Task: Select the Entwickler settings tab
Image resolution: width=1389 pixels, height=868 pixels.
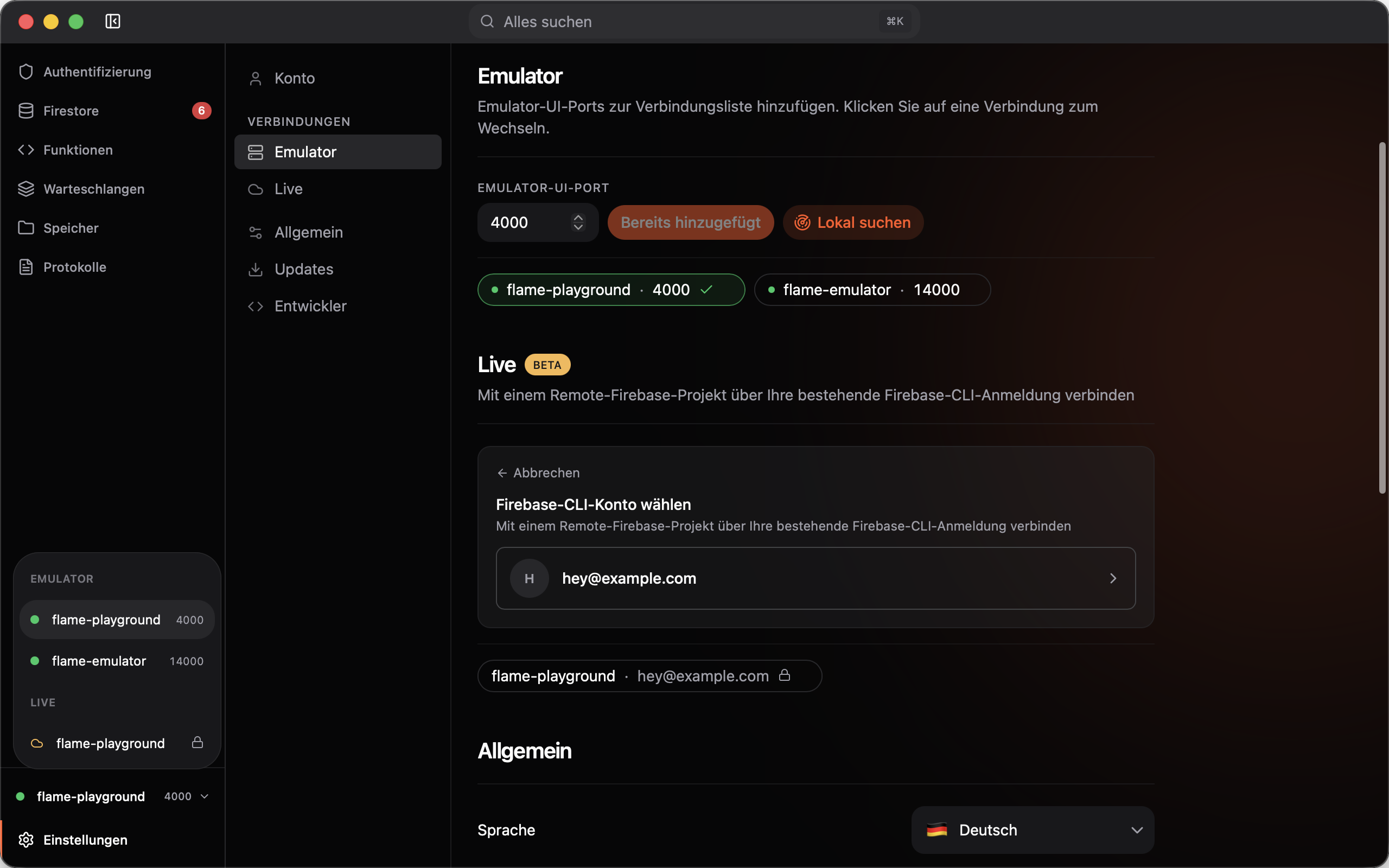Action: coord(337,307)
